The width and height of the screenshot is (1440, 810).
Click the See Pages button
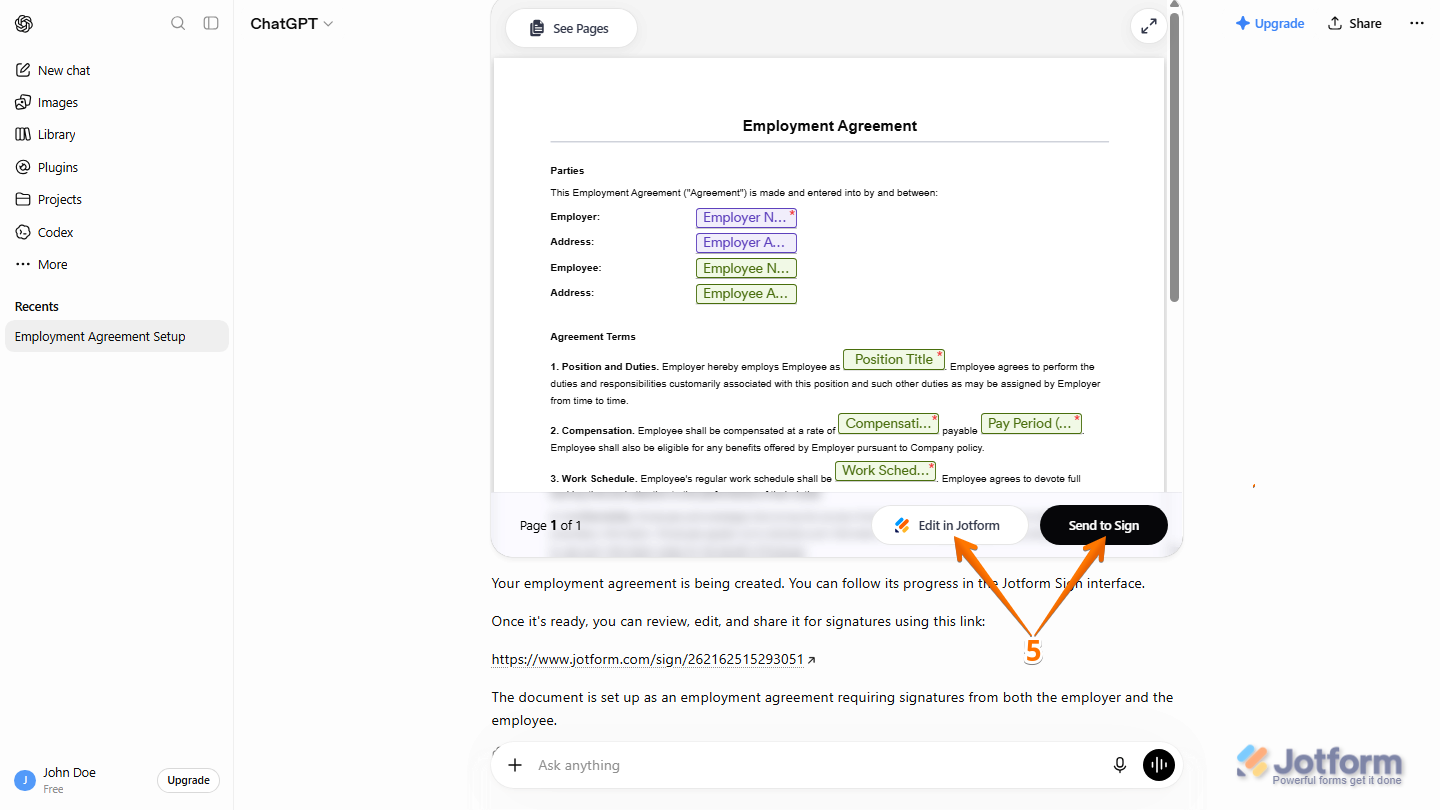tap(571, 28)
